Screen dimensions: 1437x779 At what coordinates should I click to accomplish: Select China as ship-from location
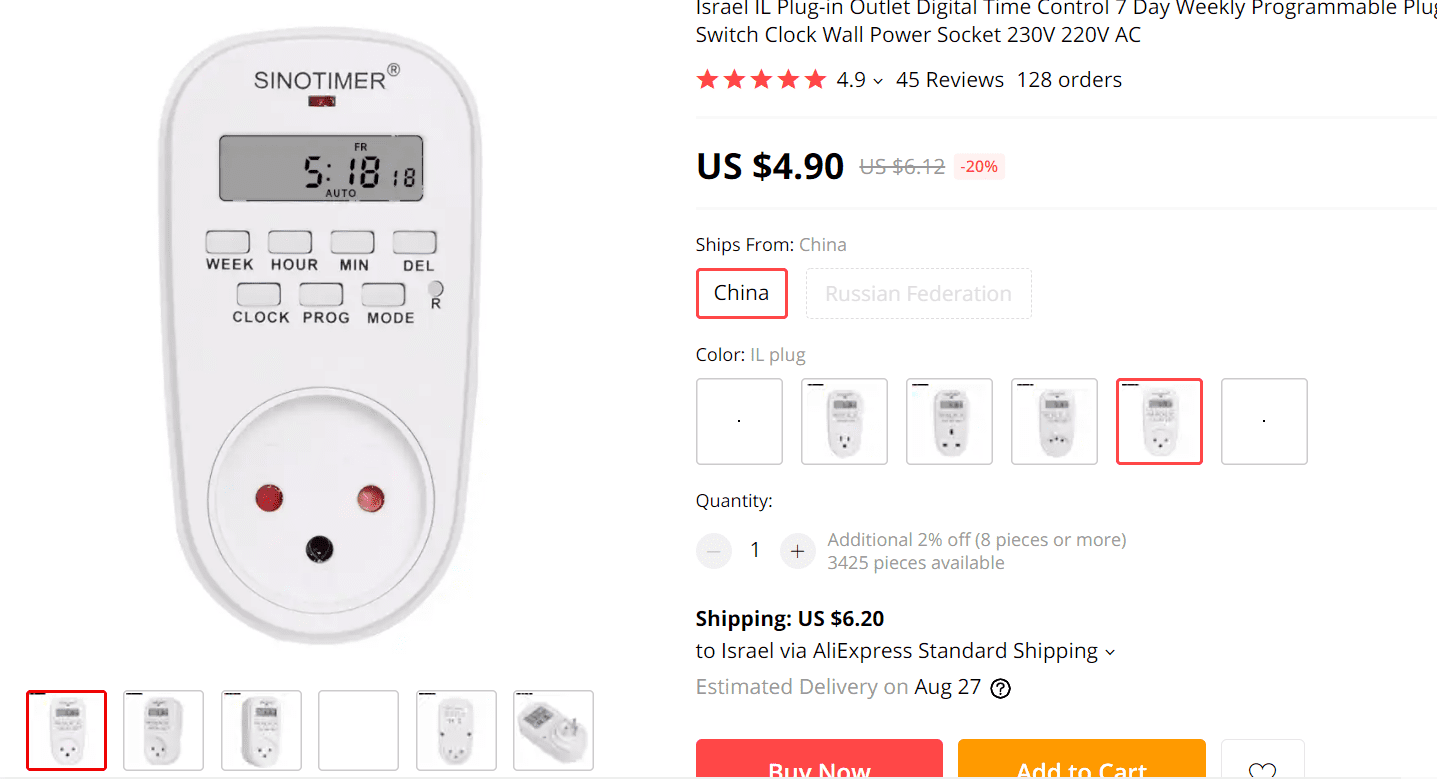[741, 294]
